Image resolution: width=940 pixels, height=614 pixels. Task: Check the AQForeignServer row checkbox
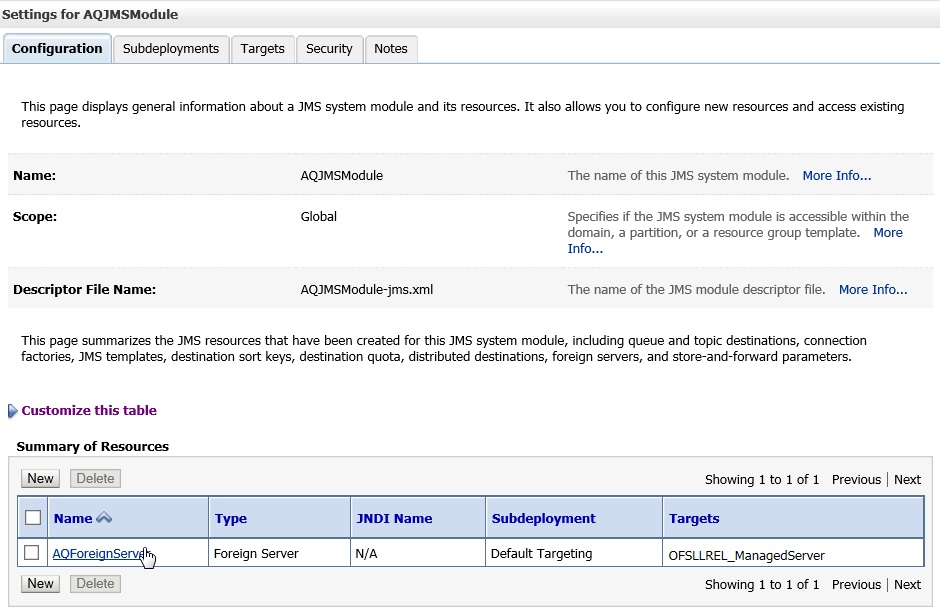32,552
